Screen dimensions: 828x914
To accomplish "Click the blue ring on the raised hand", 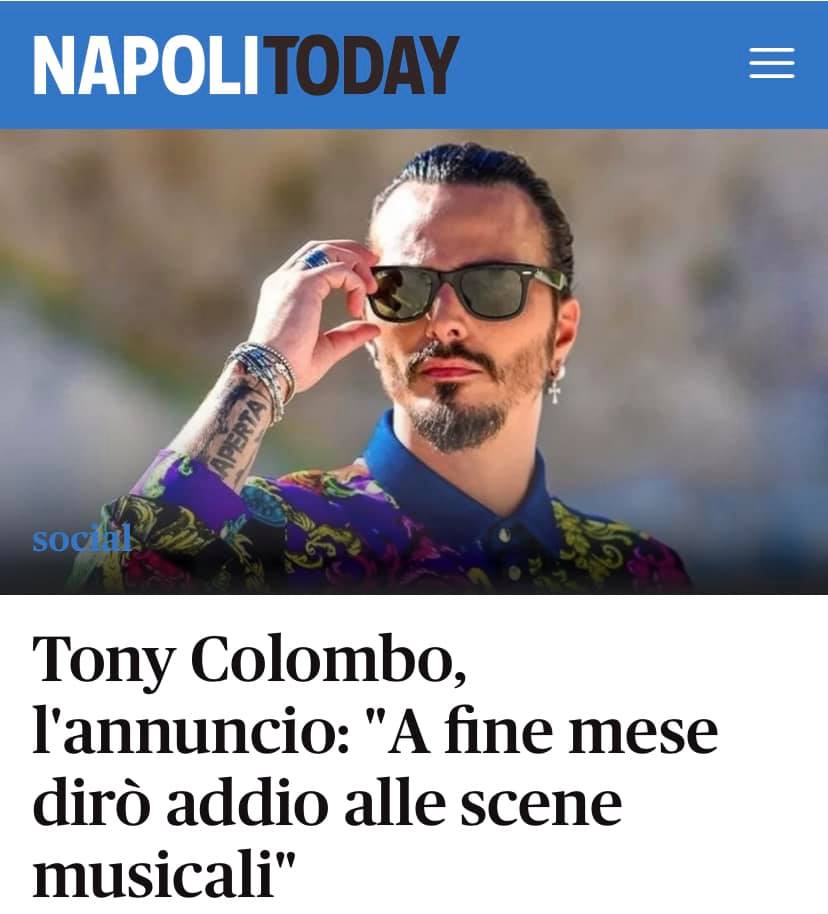I will point(314,258).
